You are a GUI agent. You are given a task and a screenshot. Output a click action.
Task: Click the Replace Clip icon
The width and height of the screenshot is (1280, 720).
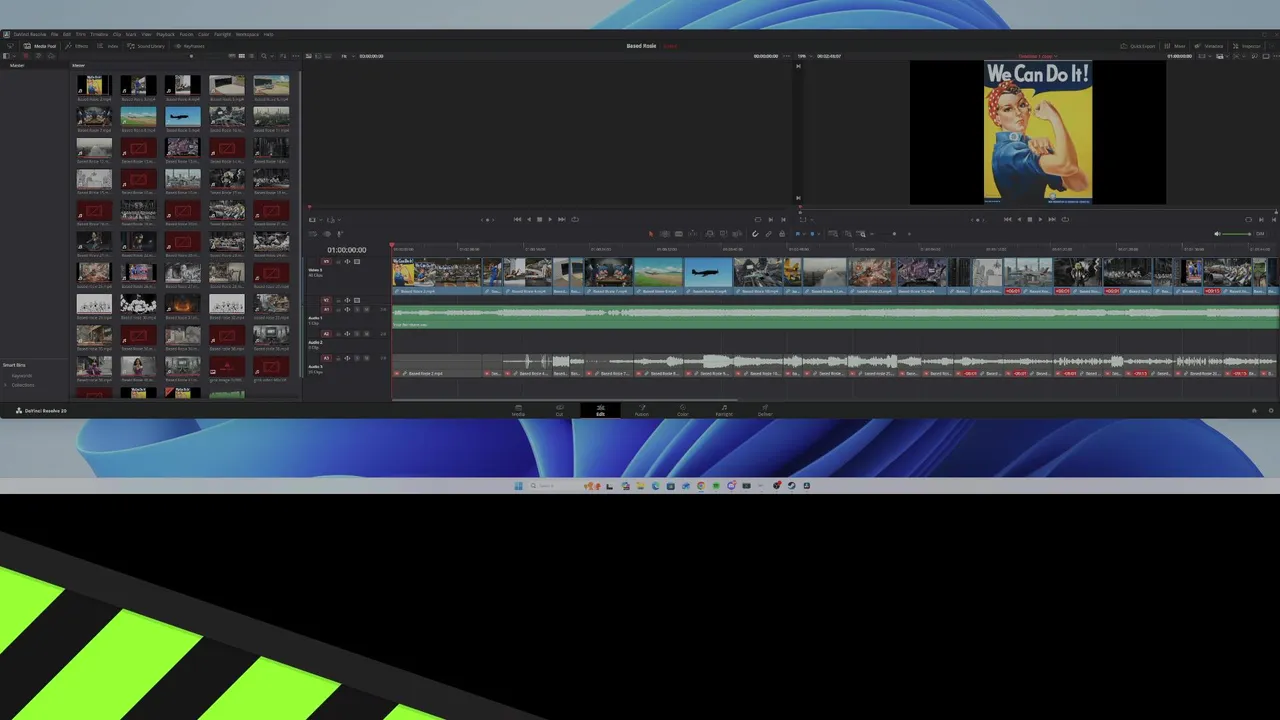click(737, 234)
